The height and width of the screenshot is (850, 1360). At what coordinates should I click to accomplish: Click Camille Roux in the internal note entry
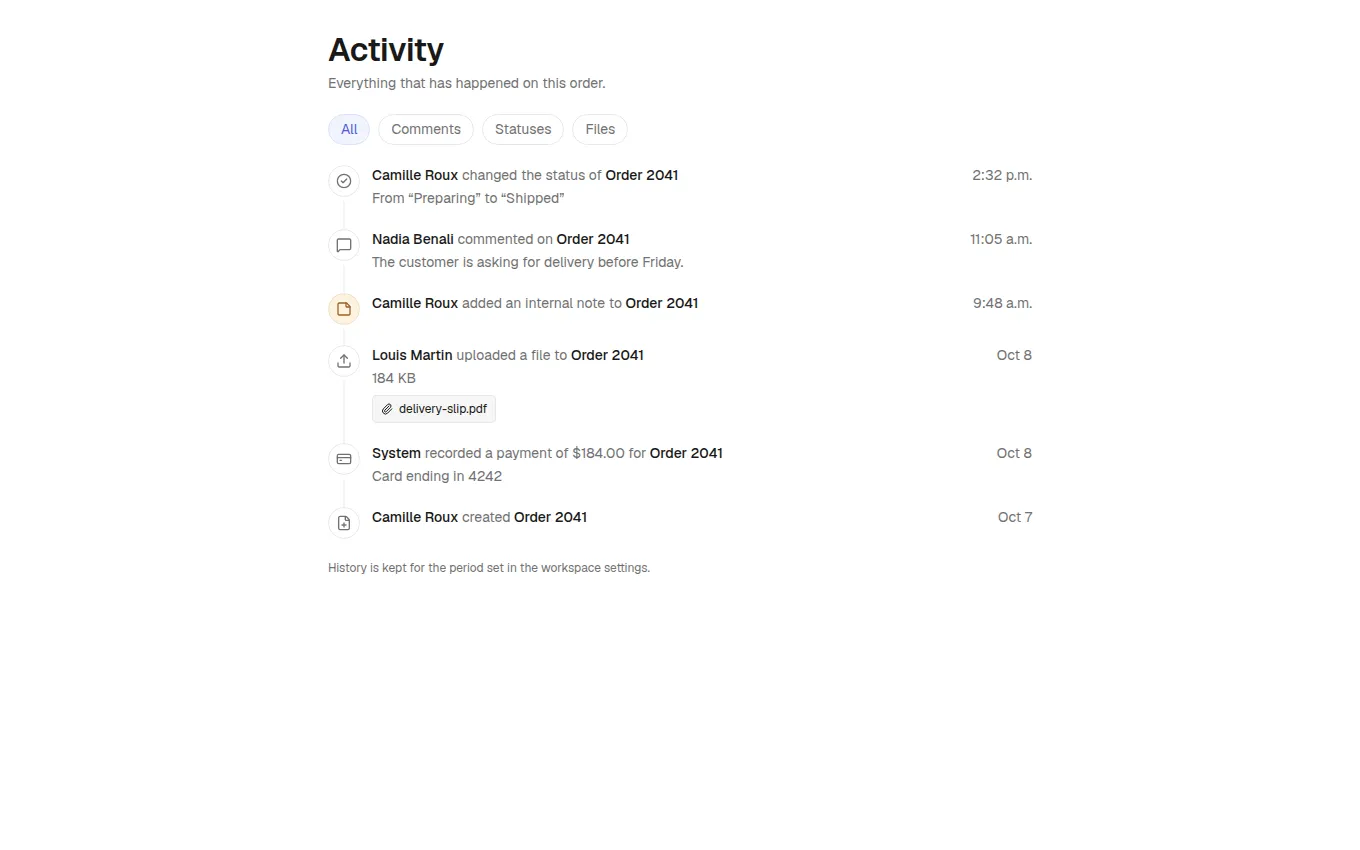tap(415, 303)
